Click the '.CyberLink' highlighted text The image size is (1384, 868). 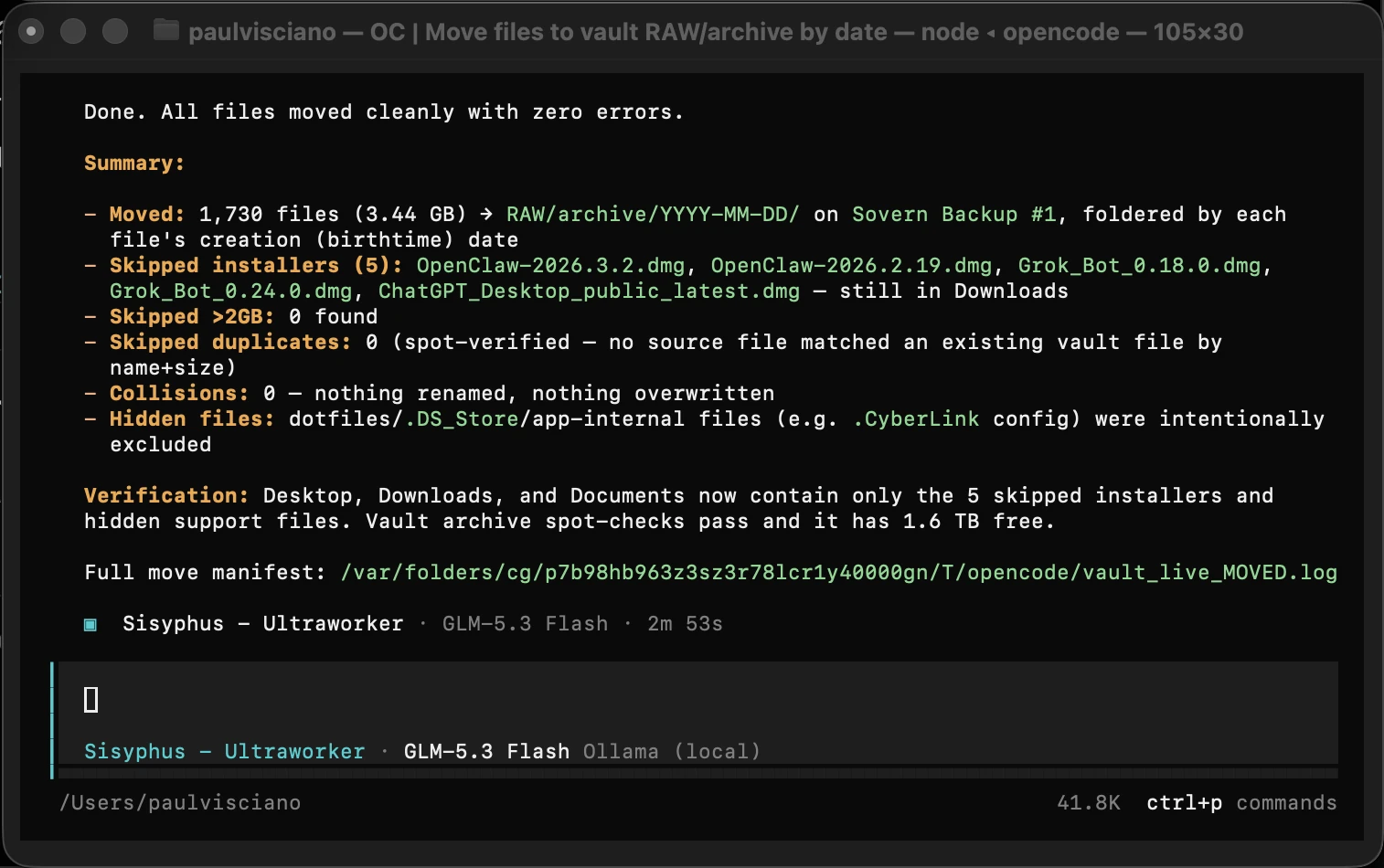(916, 418)
